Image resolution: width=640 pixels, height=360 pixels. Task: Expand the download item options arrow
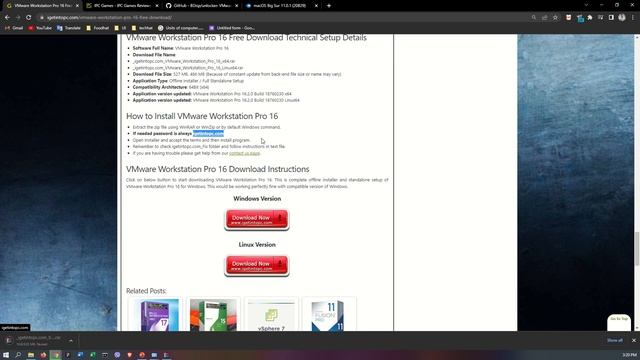71,340
